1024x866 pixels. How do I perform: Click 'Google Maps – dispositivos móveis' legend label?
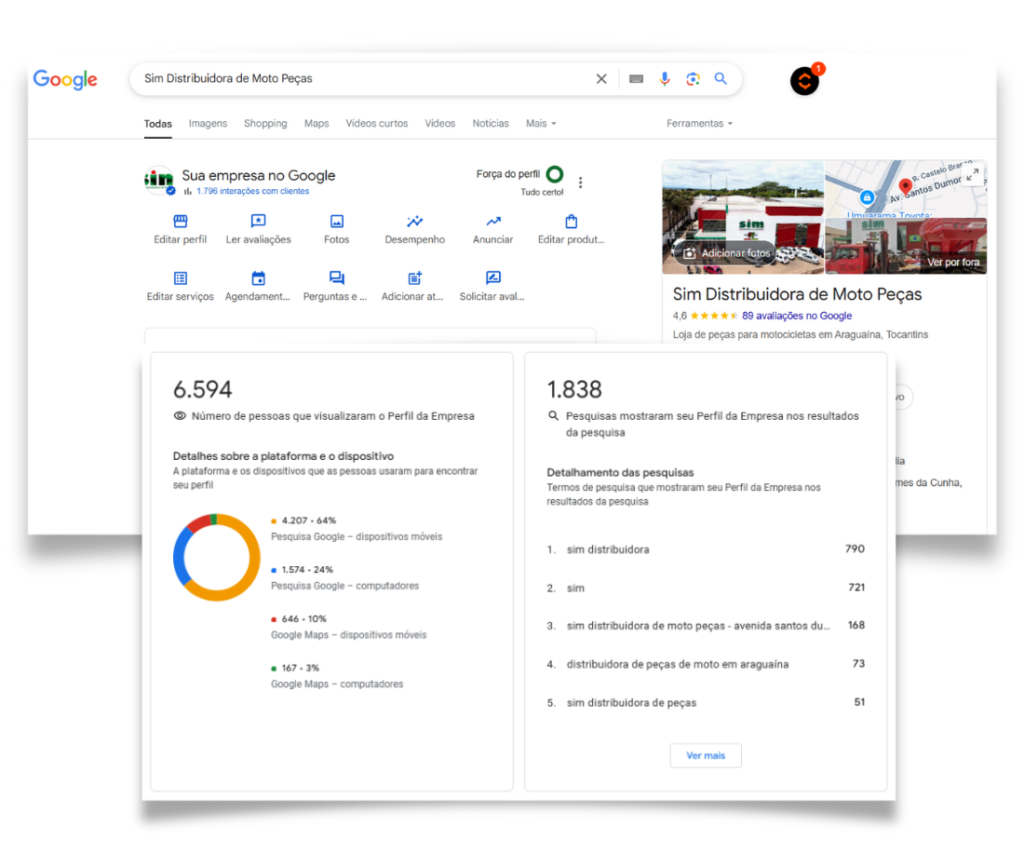[x=349, y=635]
